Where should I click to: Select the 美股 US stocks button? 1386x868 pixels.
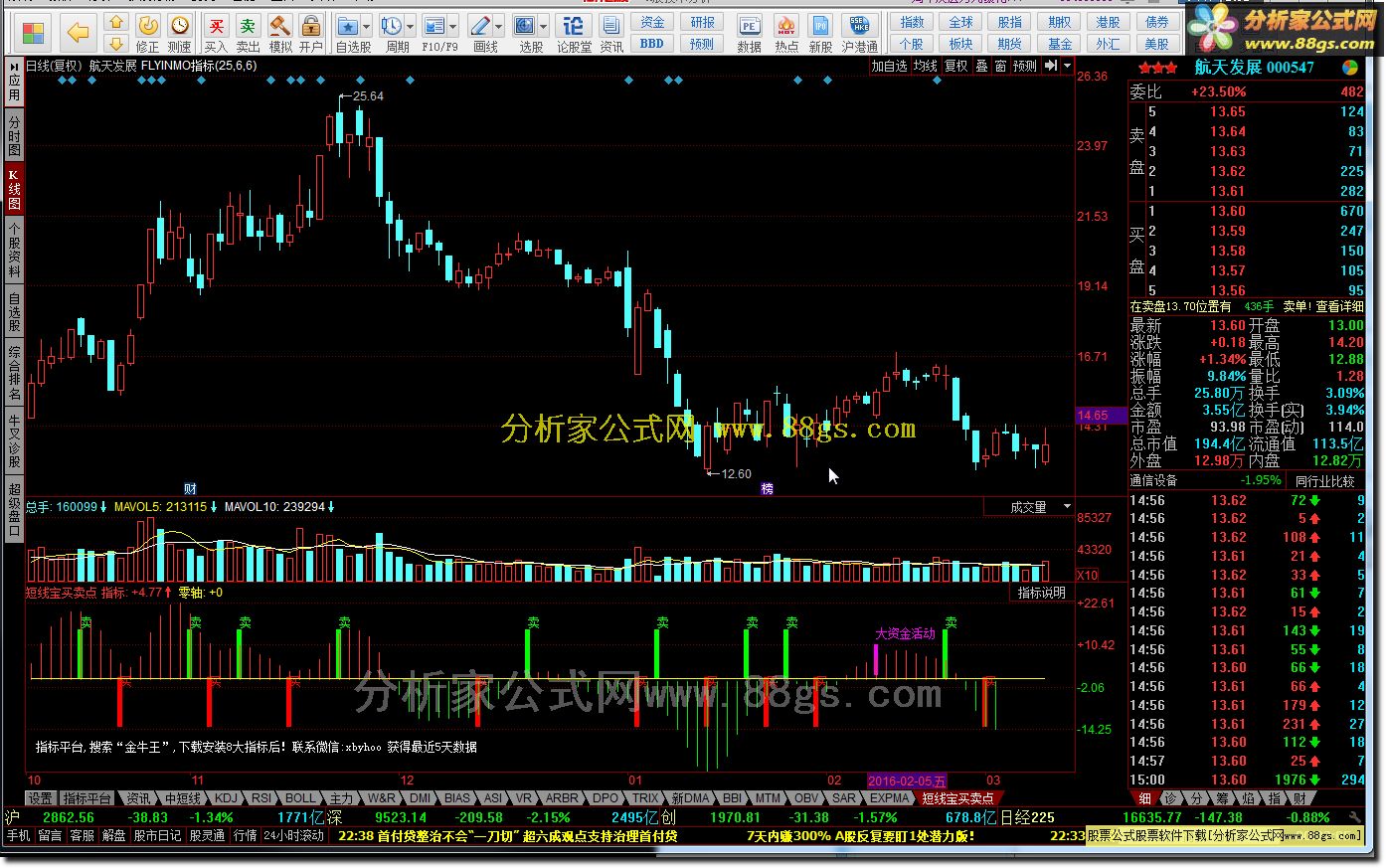tap(1156, 44)
